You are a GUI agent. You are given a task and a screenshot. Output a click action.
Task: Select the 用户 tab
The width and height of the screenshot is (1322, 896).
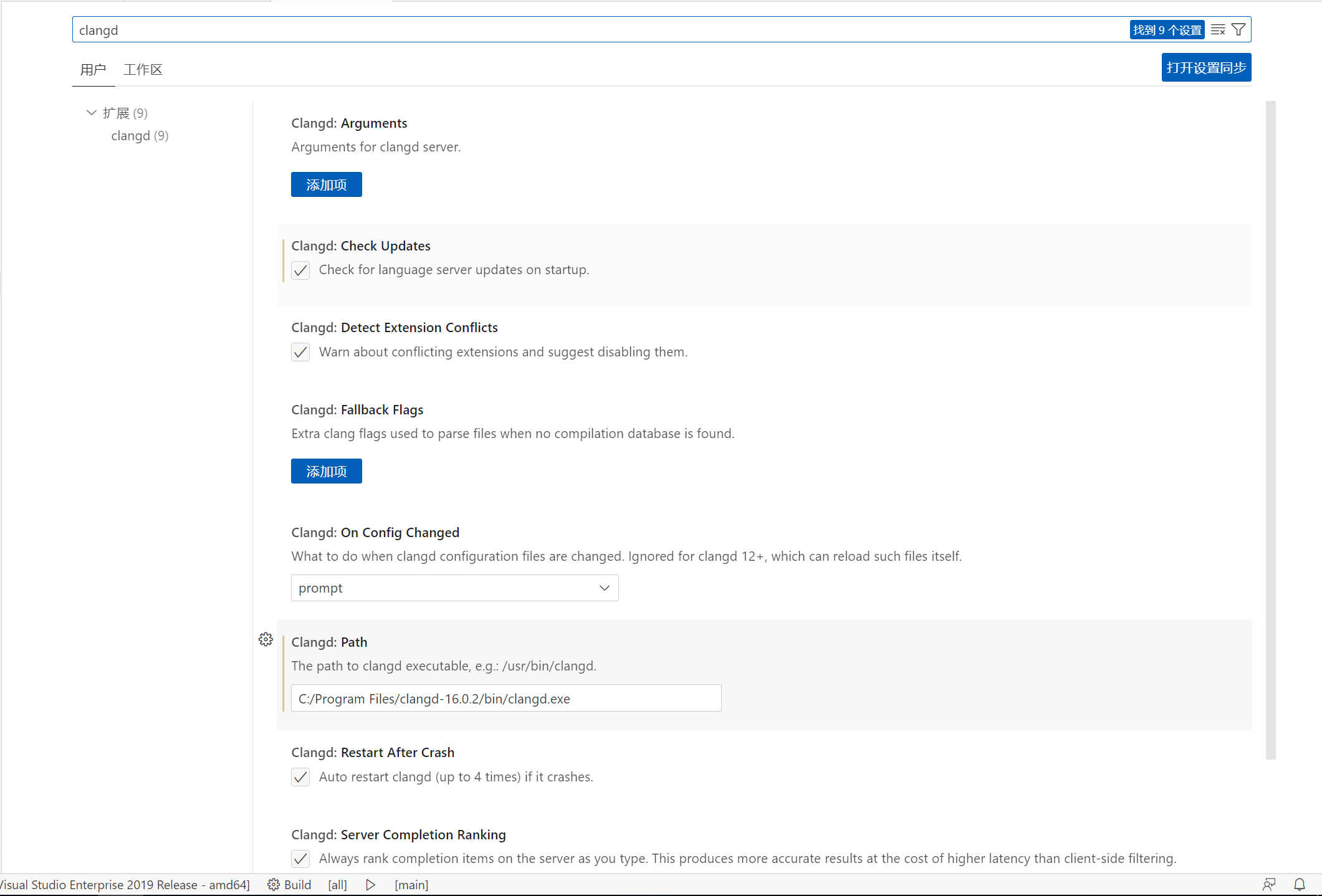(x=93, y=69)
